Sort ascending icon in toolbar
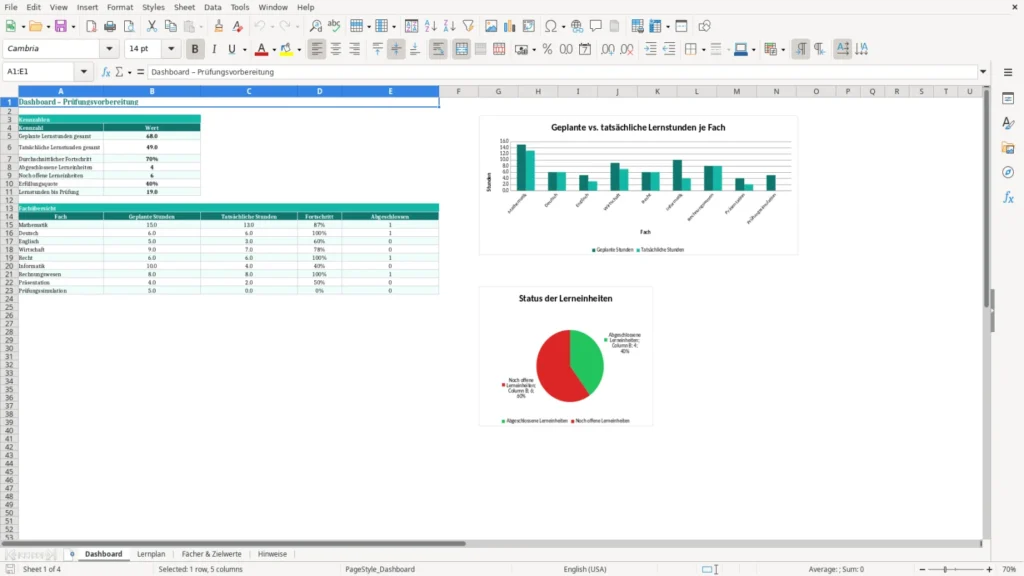The height and width of the screenshot is (576, 1024). point(430,26)
